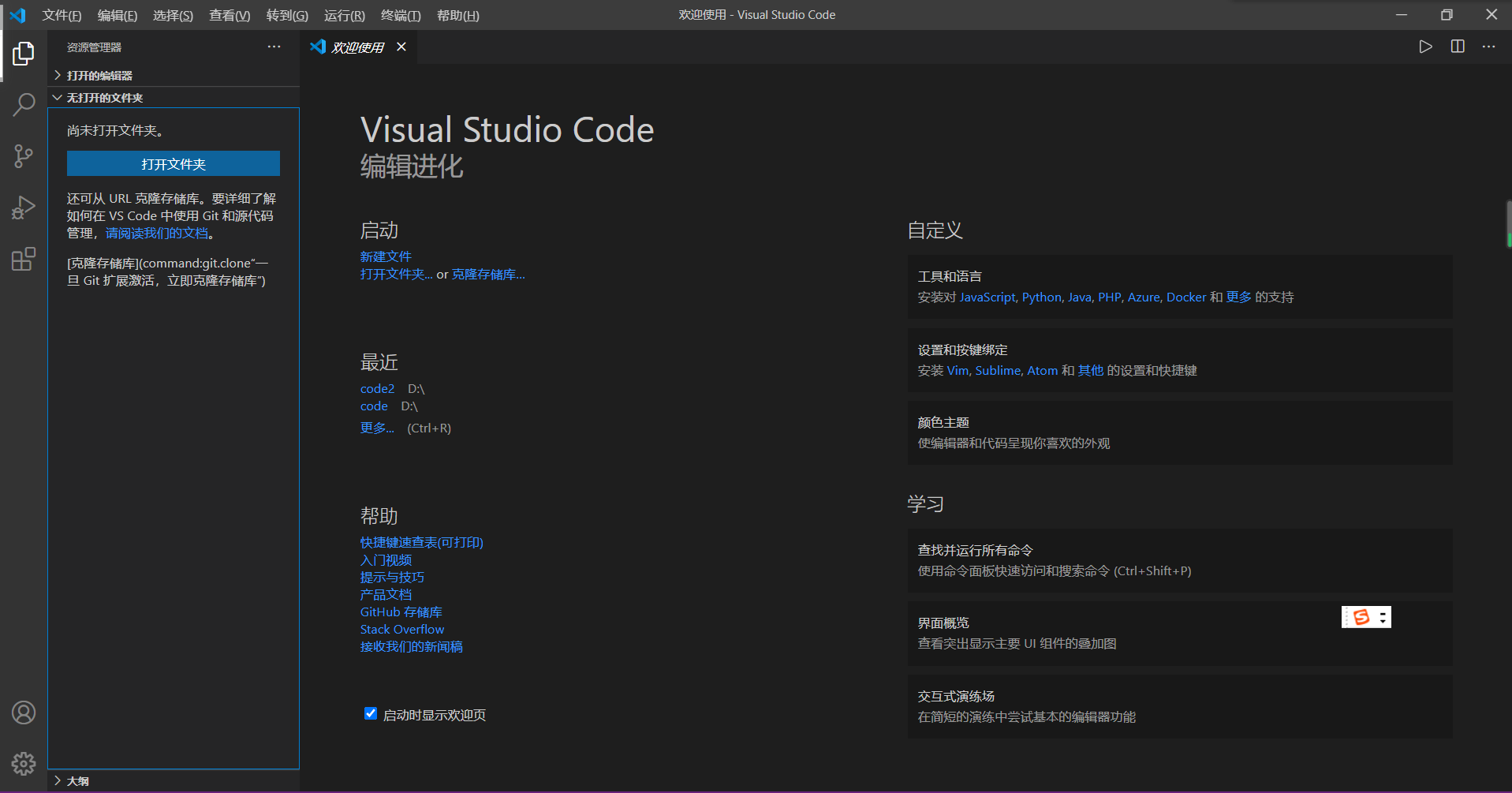Open the 选择(S) menu
Image resolution: width=1512 pixels, height=793 pixels.
[173, 15]
